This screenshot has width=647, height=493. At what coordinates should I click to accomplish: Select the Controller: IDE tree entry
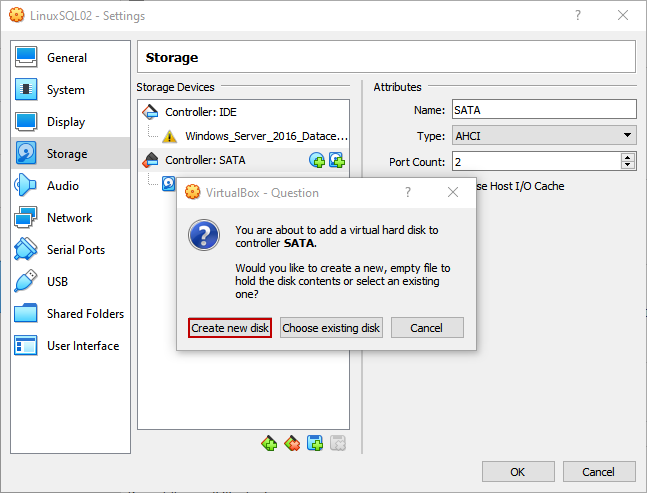click(x=200, y=112)
